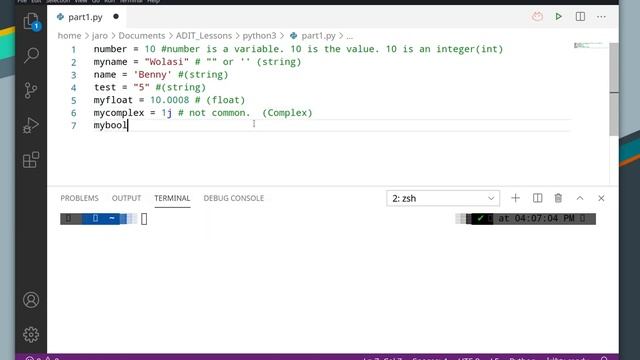This screenshot has height=360, width=640.
Task: Switch to the PROBLEMS tab
Action: coord(80,198)
